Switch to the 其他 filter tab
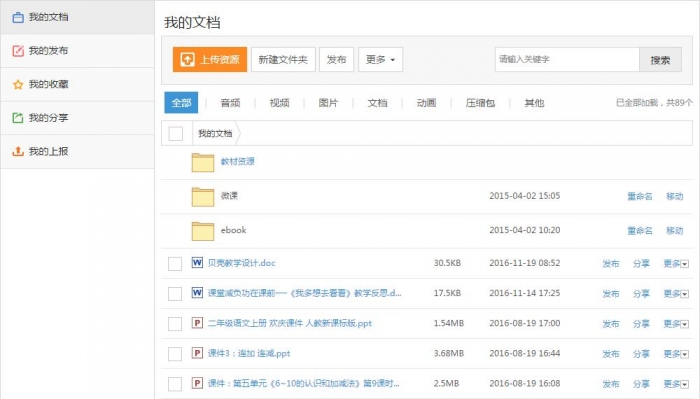The image size is (700, 399). pyautogui.click(x=534, y=103)
